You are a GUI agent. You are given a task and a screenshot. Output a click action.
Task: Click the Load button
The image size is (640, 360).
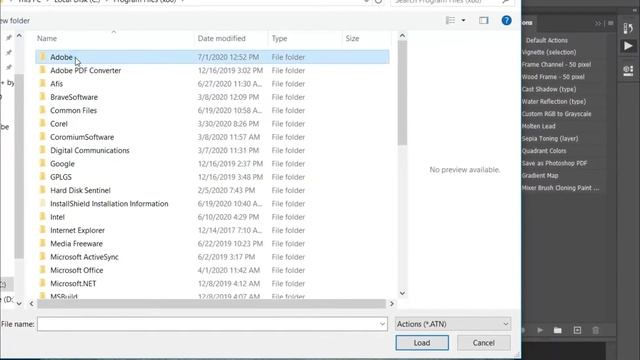(x=422, y=343)
